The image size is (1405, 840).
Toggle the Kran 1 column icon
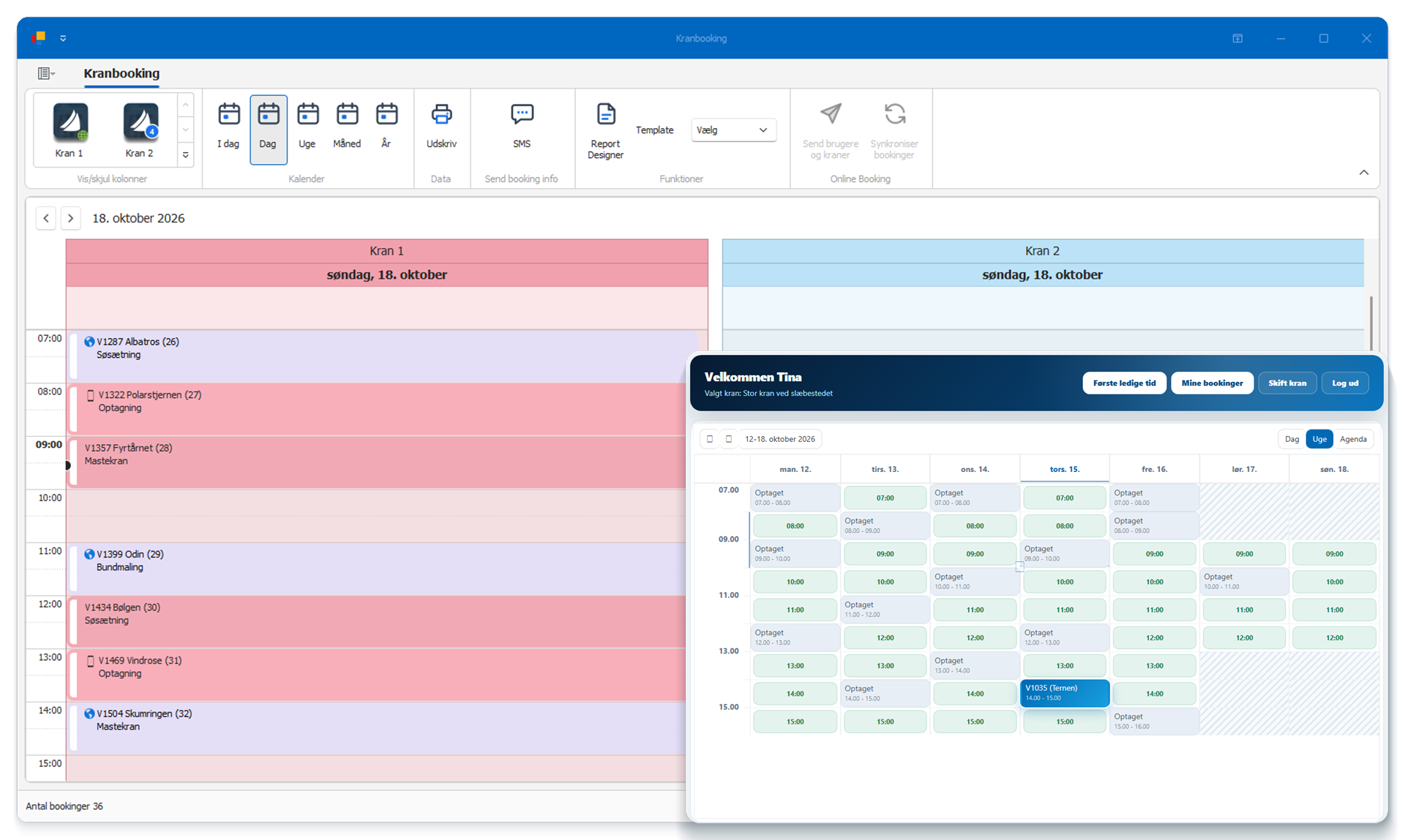point(70,130)
